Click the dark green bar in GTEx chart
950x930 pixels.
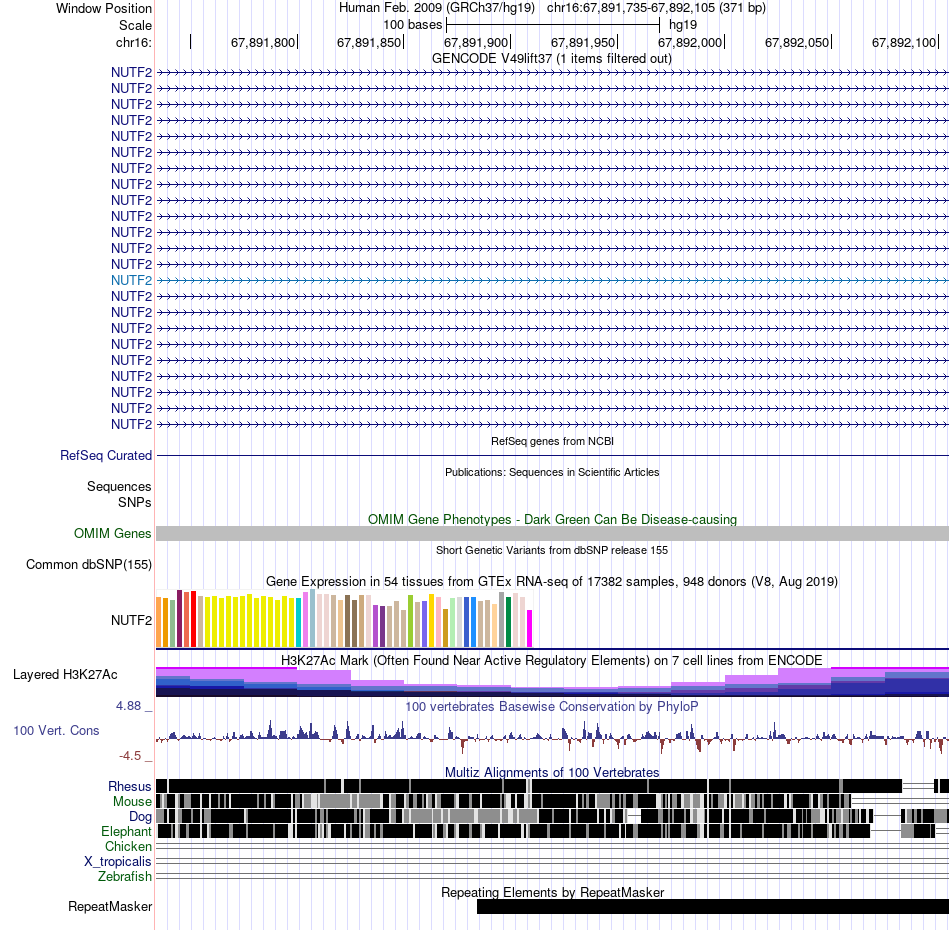click(x=508, y=623)
